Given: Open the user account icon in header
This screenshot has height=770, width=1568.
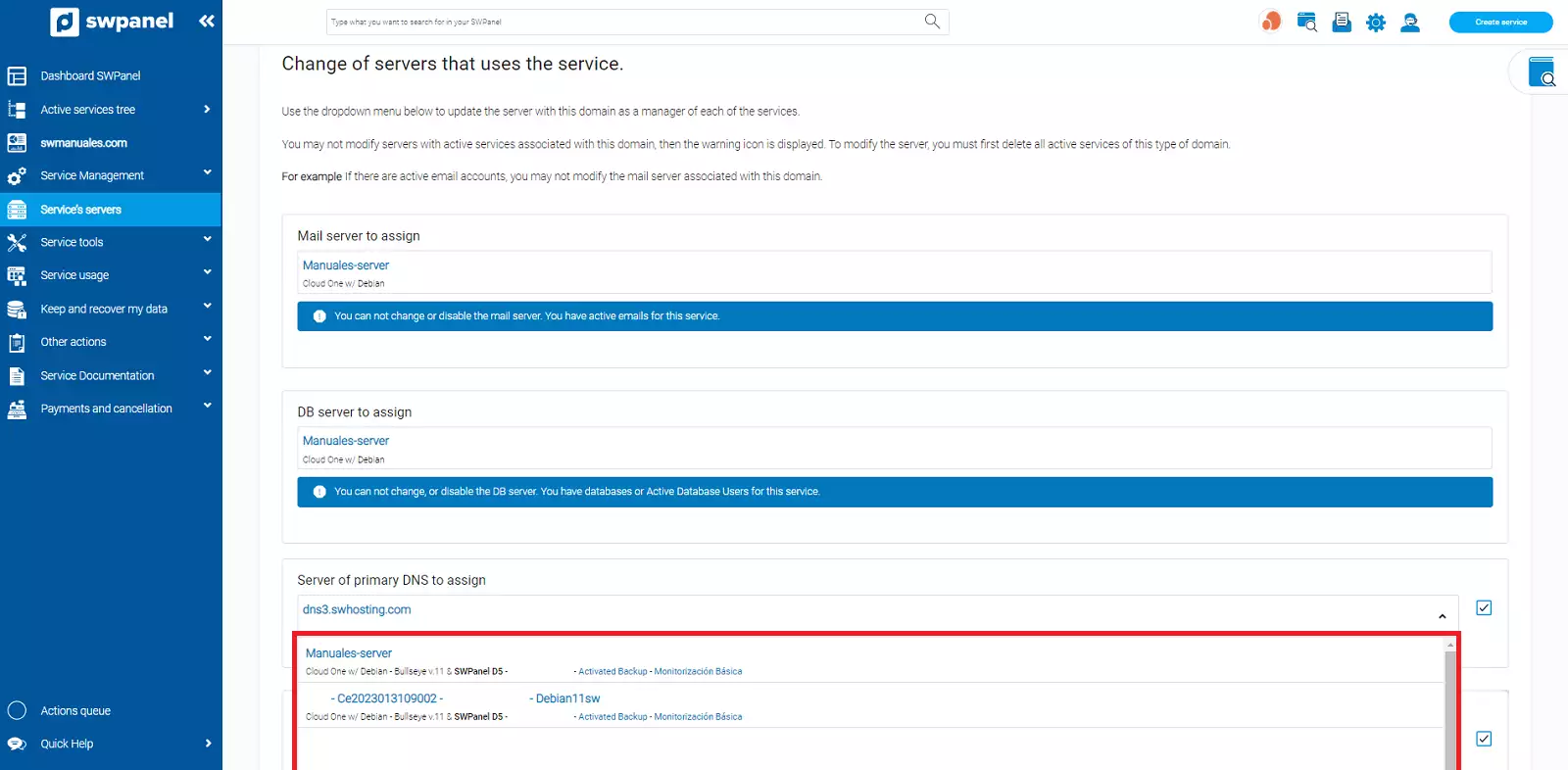Looking at the screenshot, I should coord(1410,22).
